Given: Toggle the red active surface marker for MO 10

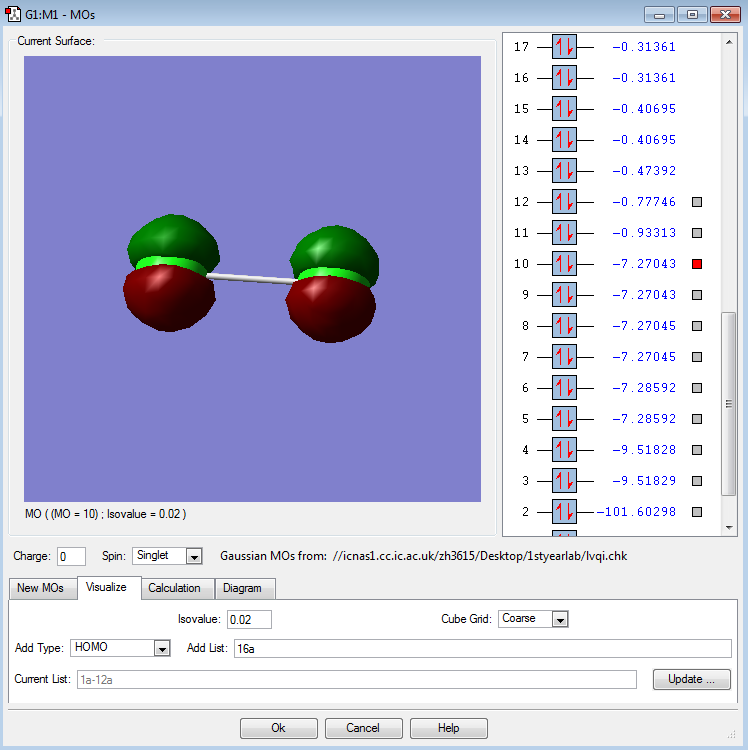Looking at the screenshot, I should tap(697, 264).
